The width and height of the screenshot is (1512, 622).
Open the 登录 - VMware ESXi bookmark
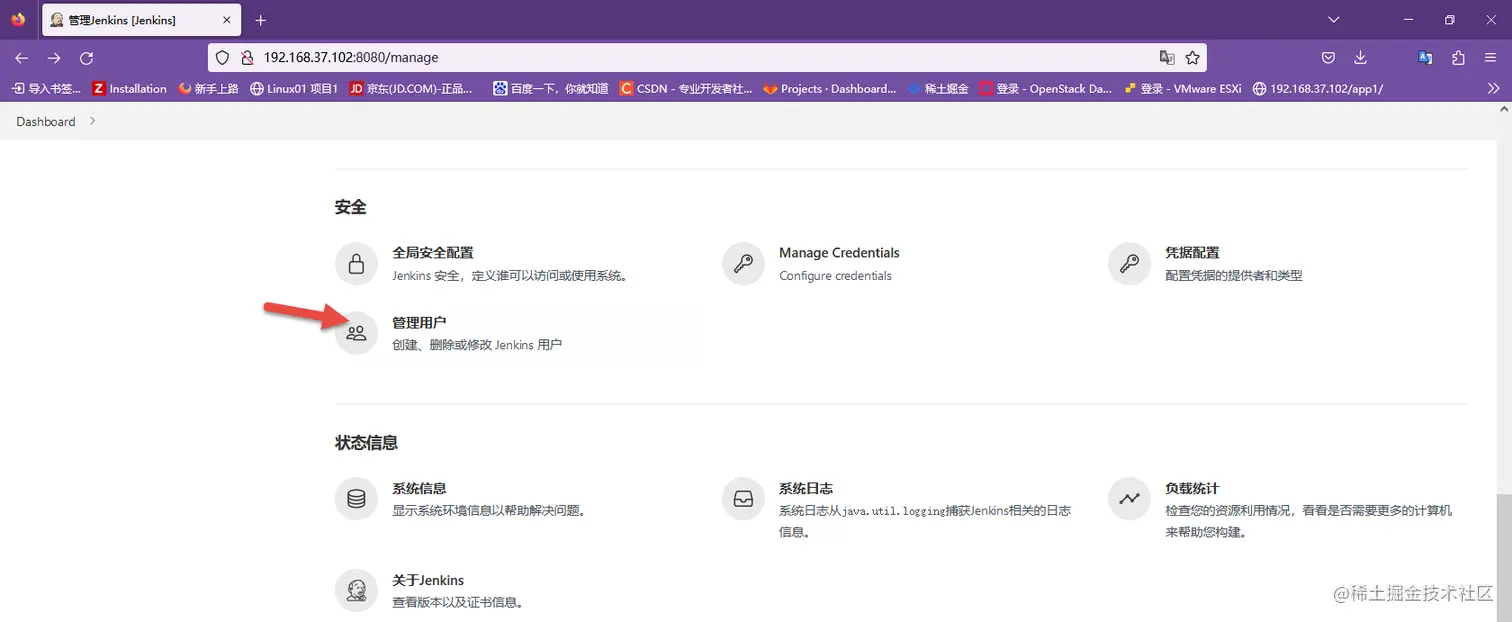coord(1183,88)
